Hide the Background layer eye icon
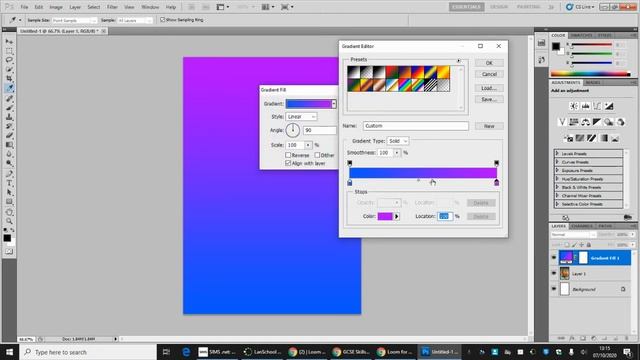This screenshot has width=640, height=360. pyautogui.click(x=554, y=289)
